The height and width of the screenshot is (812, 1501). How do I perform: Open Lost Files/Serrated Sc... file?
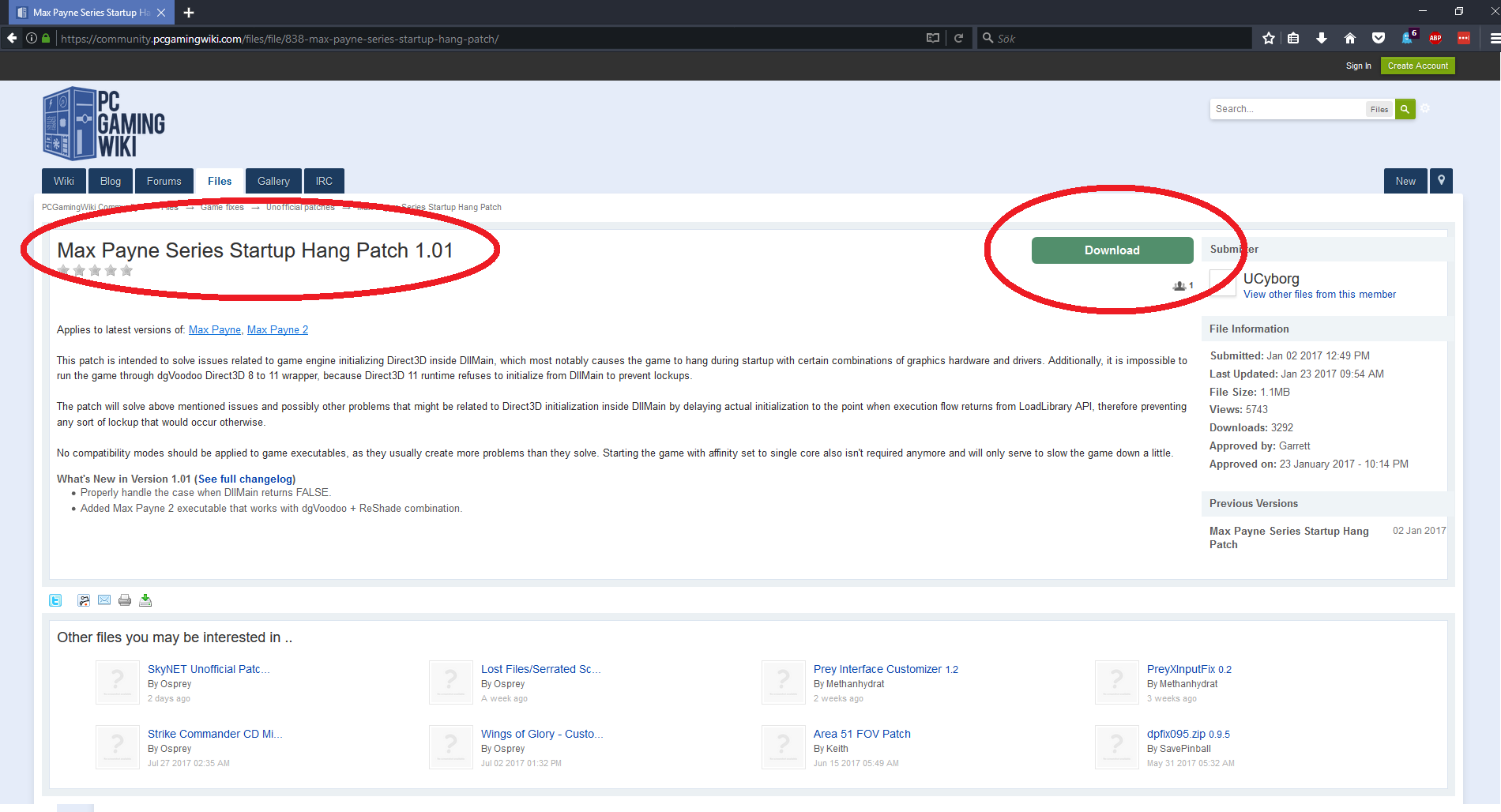click(541, 669)
